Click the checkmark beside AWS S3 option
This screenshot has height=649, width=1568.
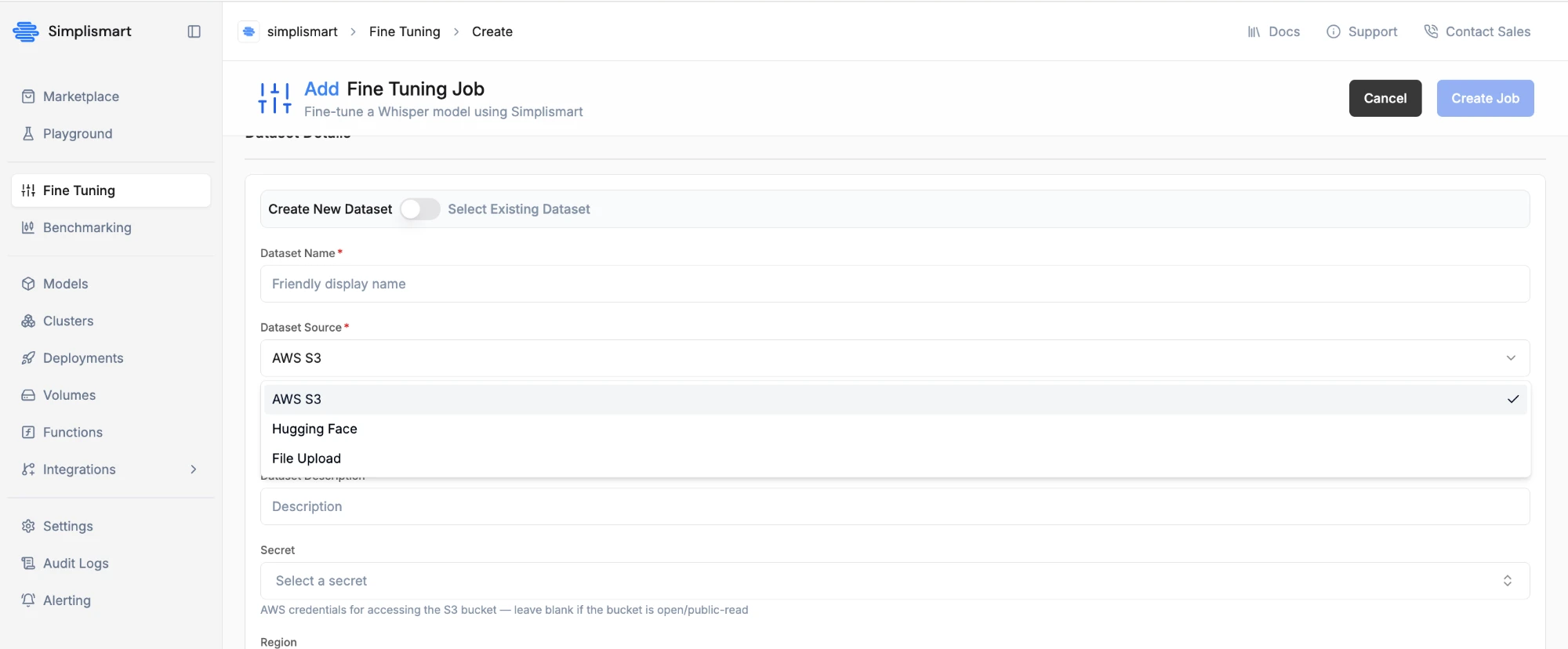[1513, 399]
